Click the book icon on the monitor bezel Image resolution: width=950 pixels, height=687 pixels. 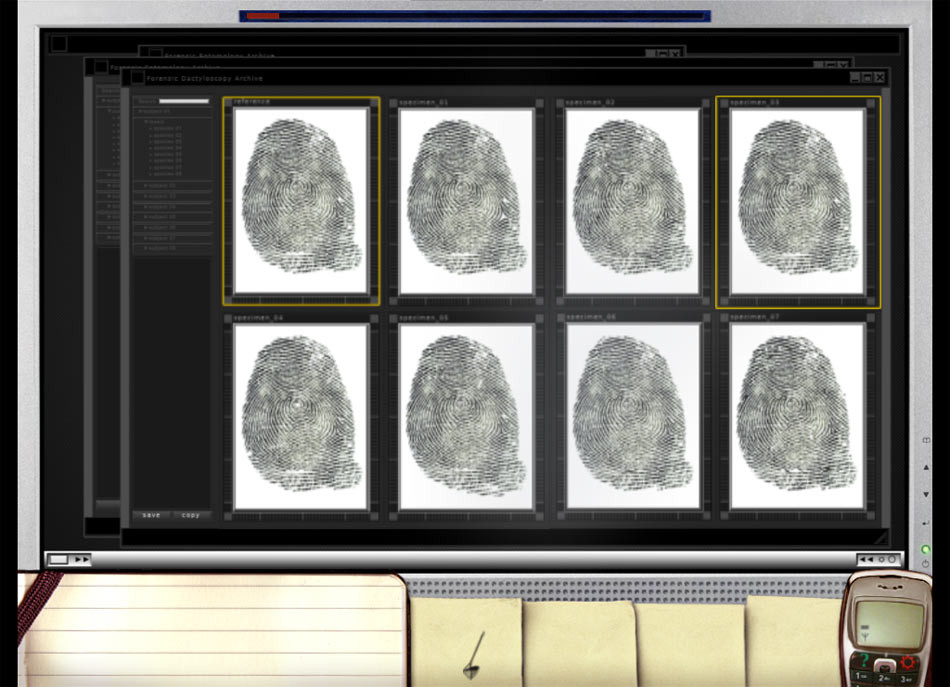926,440
